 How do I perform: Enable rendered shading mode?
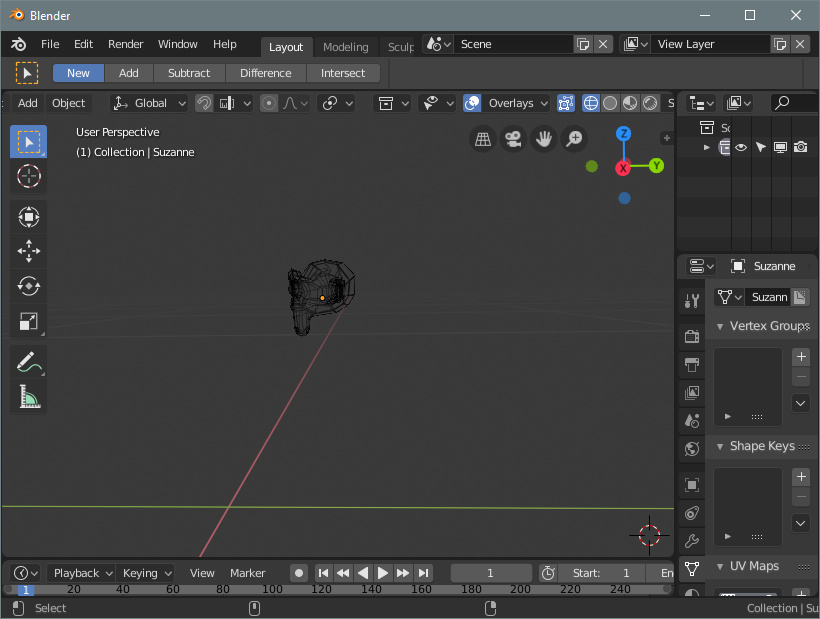click(x=650, y=103)
